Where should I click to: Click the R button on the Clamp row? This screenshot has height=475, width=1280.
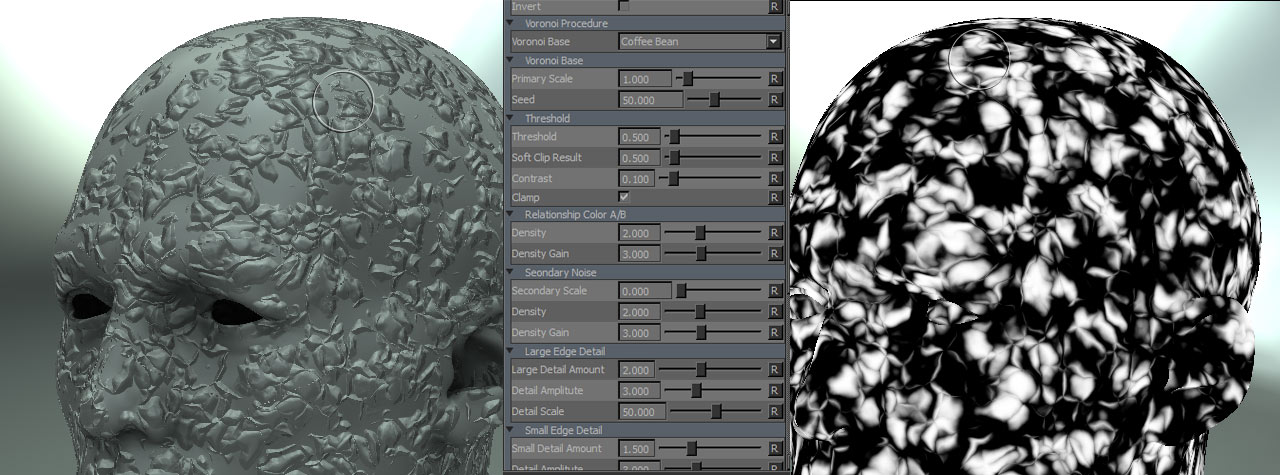pyautogui.click(x=774, y=198)
